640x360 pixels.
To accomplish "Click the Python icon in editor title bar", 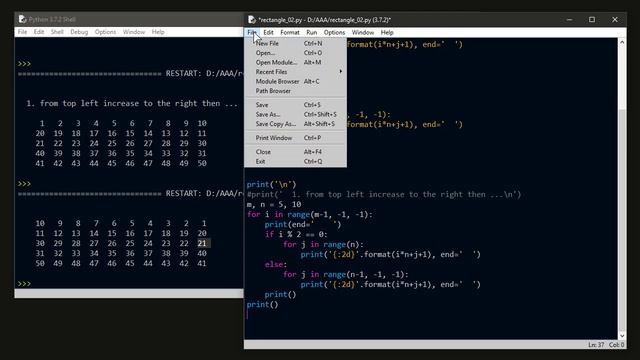I will pyautogui.click(x=252, y=20).
